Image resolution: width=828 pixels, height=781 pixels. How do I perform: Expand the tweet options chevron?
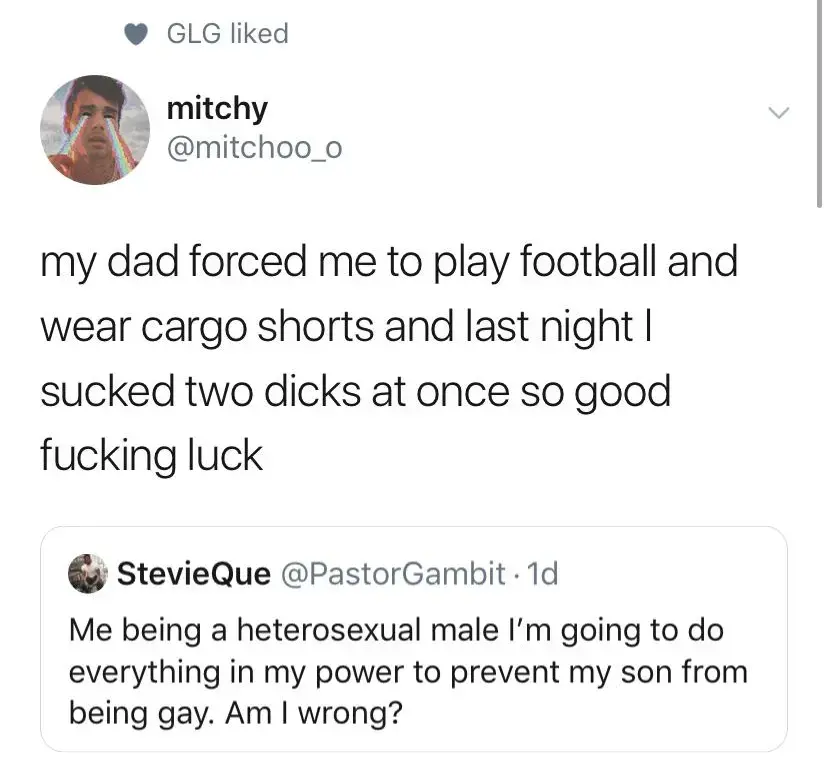778,112
